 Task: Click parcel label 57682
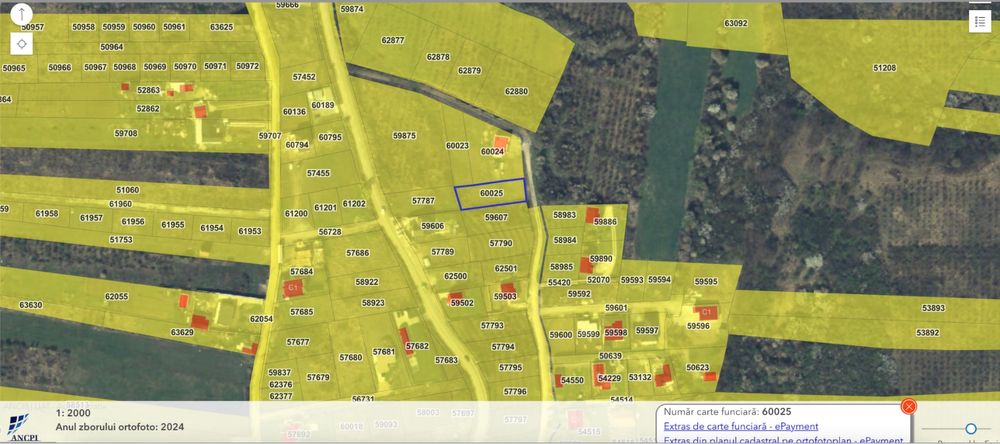417,346
